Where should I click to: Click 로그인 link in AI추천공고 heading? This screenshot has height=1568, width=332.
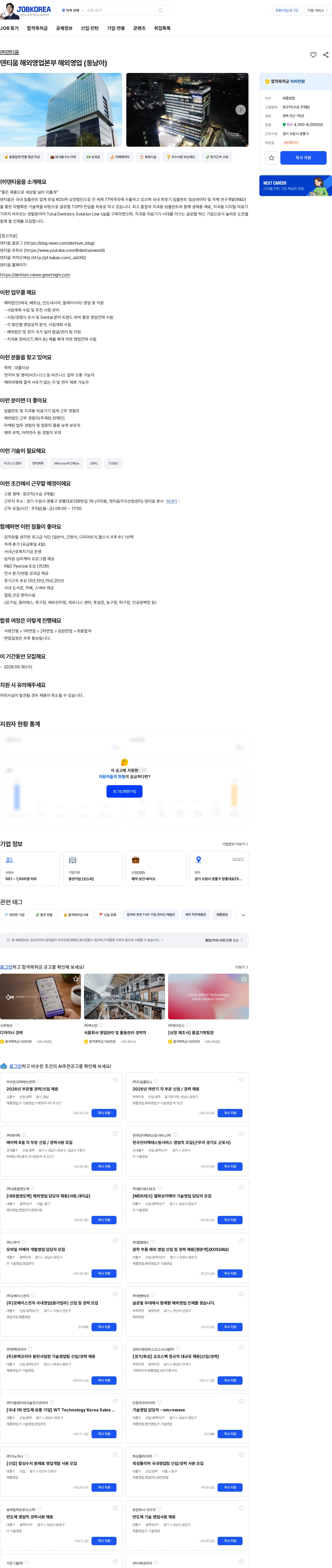point(16,1066)
